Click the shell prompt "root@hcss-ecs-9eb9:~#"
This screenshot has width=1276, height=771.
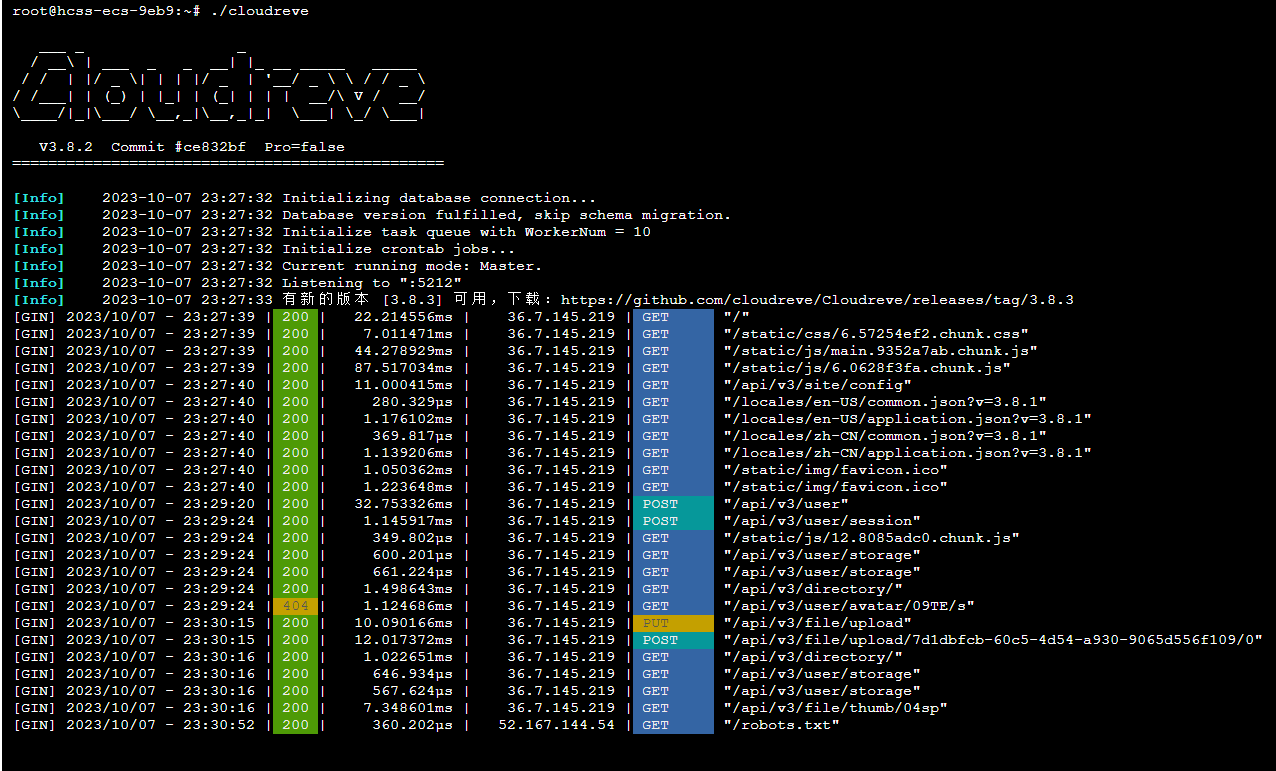[107, 11]
